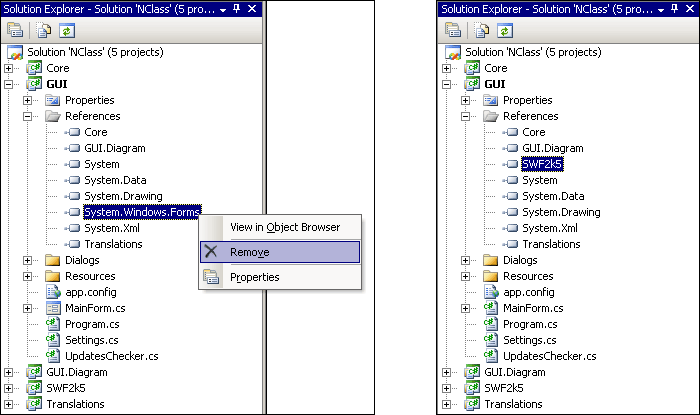Click Properties toolbar icon in left Solution Explorer
Image resolution: width=700 pixels, height=415 pixels.
15,30
